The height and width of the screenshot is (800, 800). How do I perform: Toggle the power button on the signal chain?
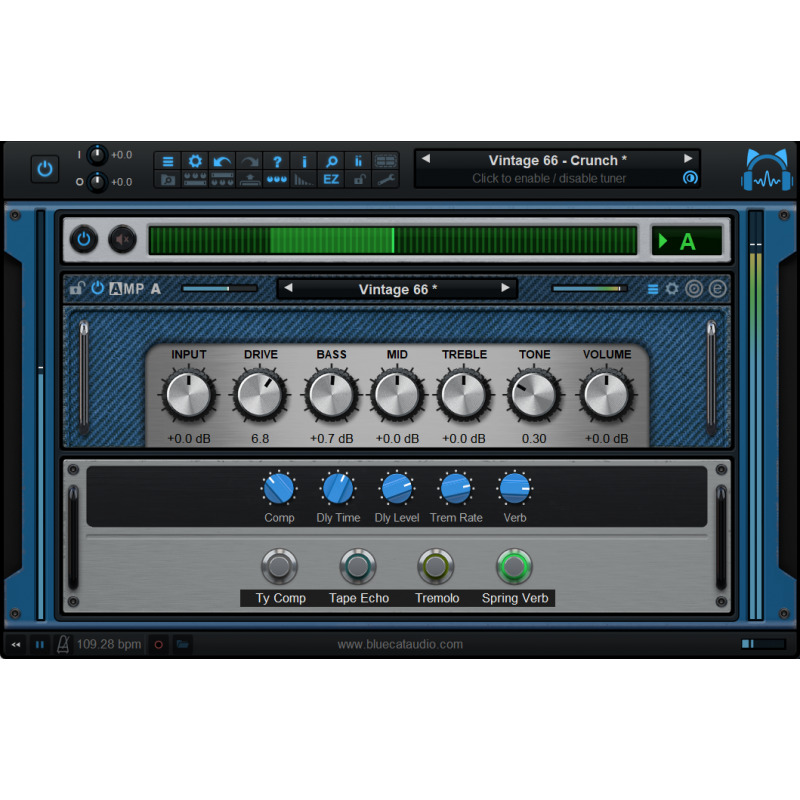83,240
